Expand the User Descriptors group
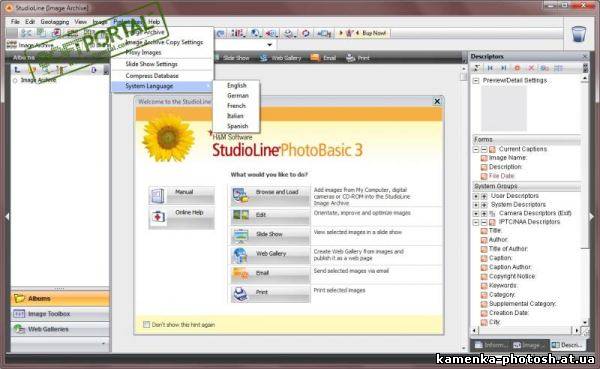The width and height of the screenshot is (600, 369). pos(476,196)
